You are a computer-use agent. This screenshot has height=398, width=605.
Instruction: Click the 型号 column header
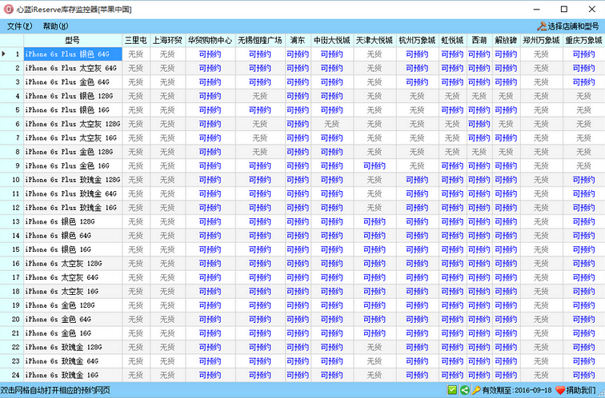(73, 40)
